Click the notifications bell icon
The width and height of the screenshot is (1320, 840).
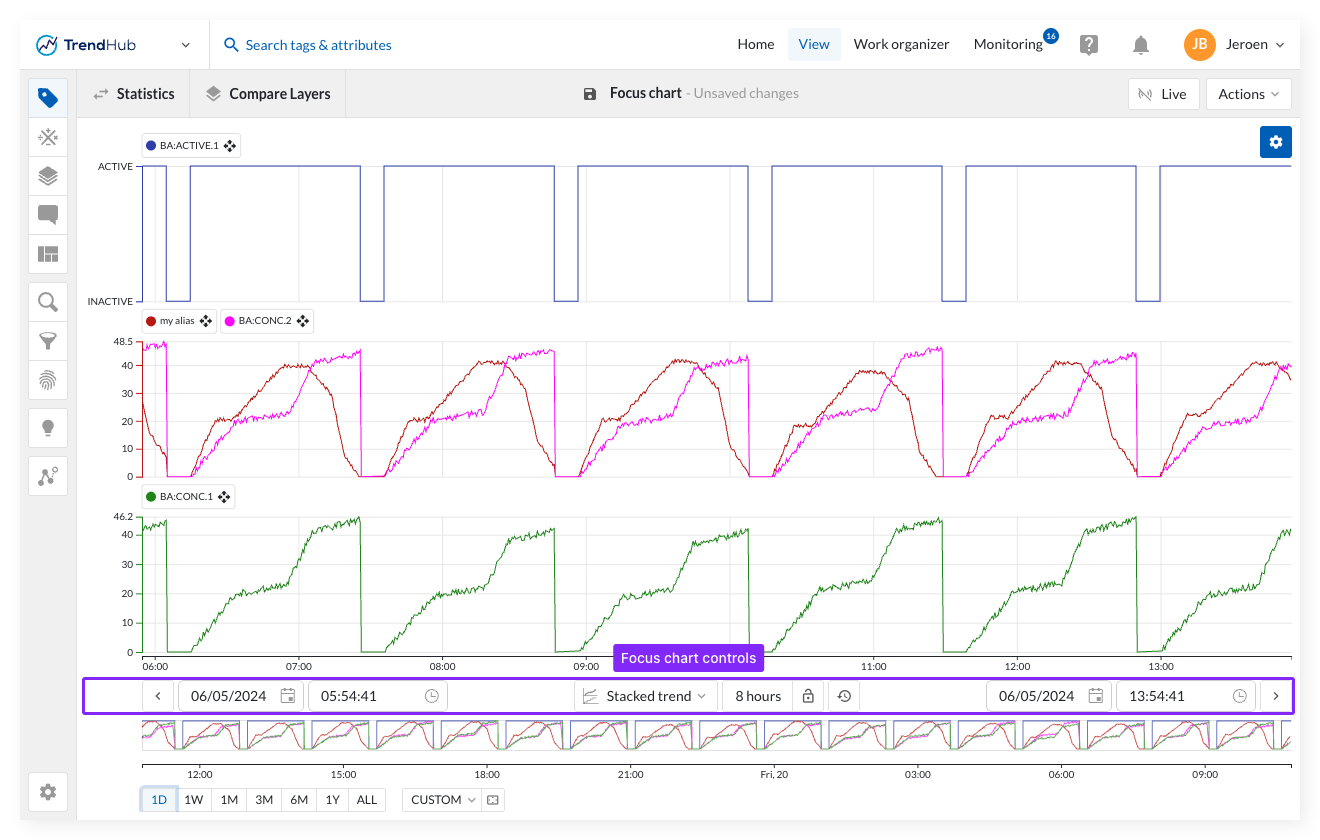pyautogui.click(x=1140, y=45)
